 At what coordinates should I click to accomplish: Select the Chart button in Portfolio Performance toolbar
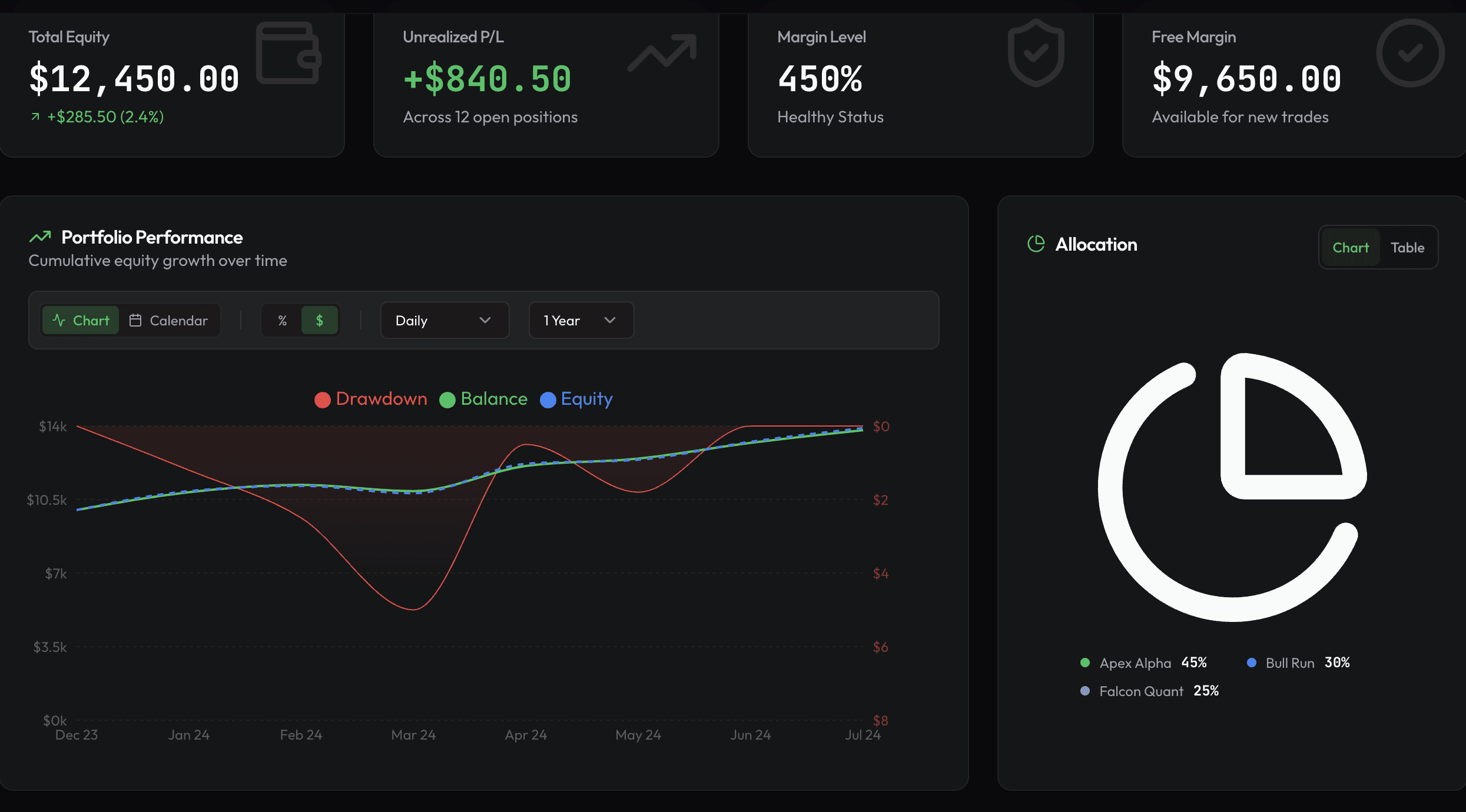pos(81,321)
